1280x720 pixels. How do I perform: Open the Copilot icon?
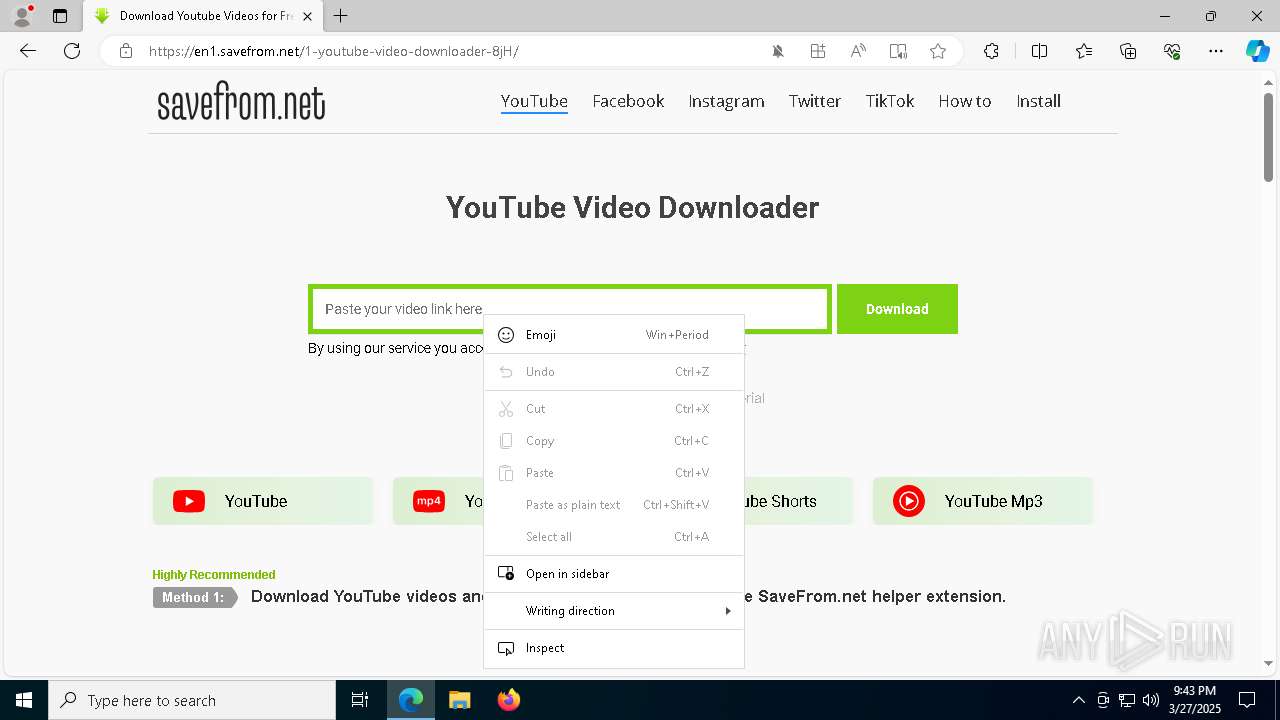[x=1257, y=51]
